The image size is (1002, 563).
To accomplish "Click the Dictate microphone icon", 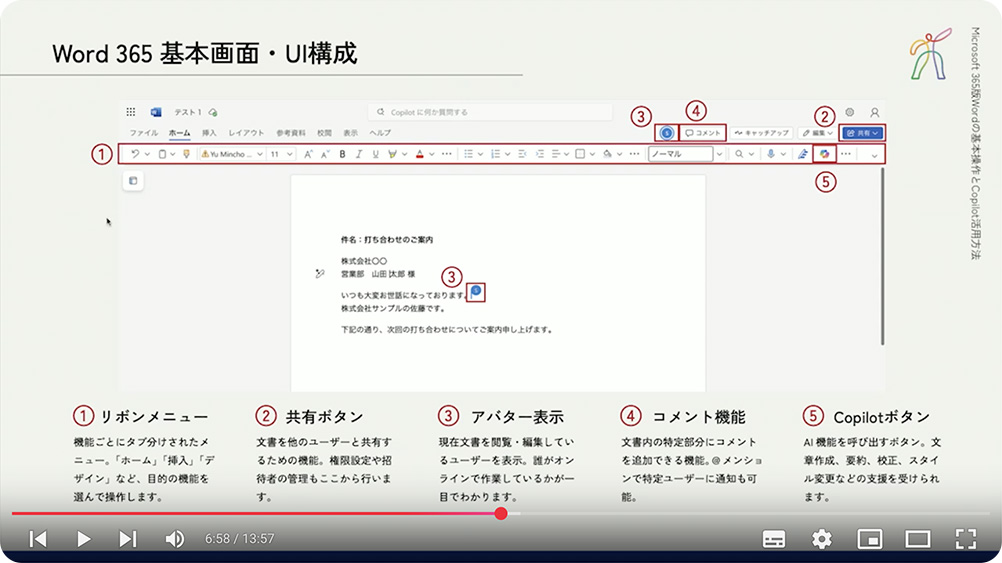I will [x=771, y=154].
